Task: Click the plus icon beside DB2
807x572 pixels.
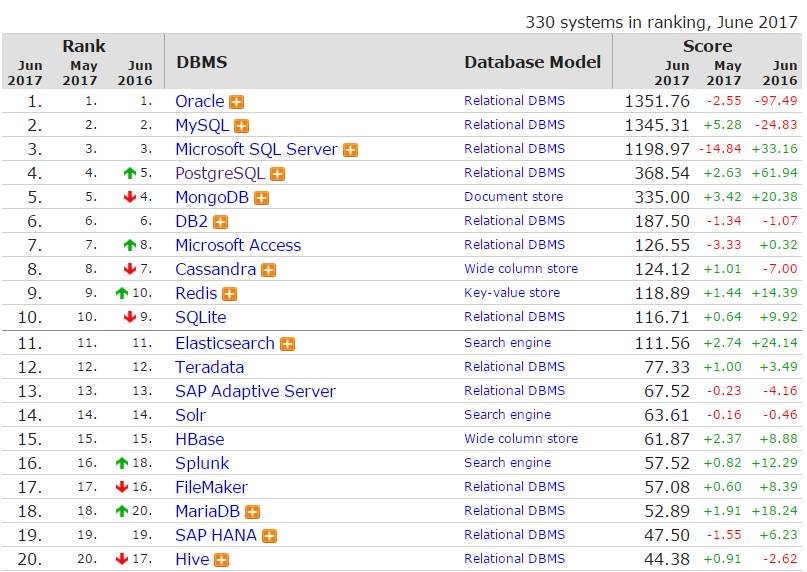Action: click(220, 222)
